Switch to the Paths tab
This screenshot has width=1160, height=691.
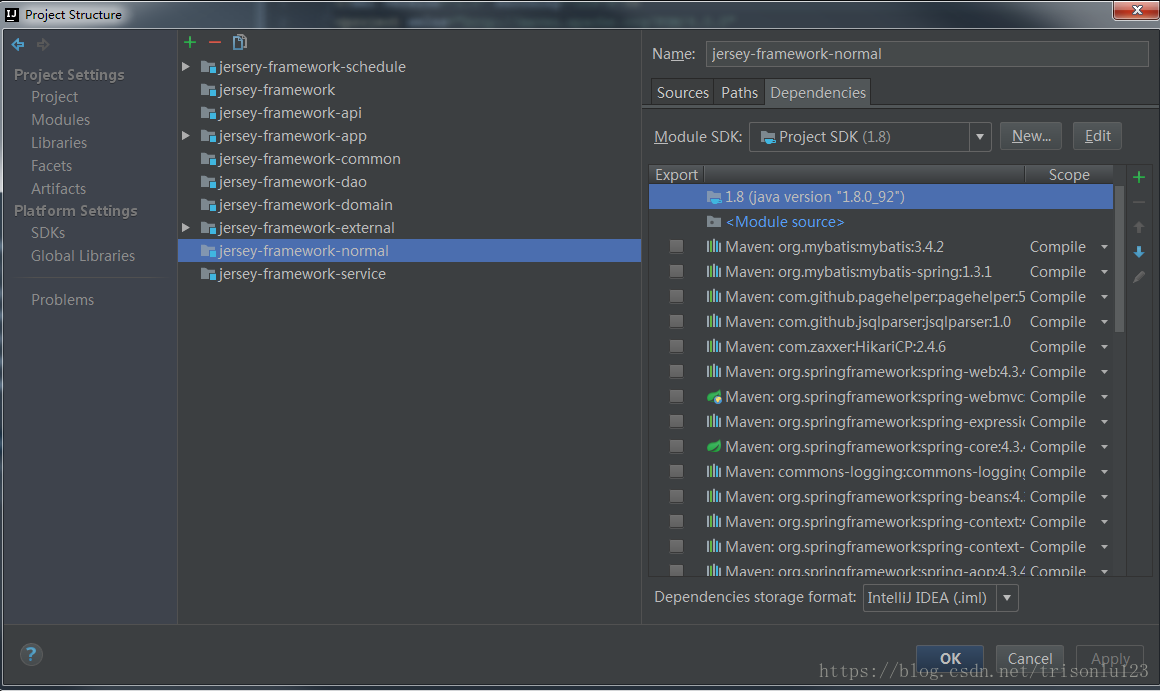(x=739, y=92)
